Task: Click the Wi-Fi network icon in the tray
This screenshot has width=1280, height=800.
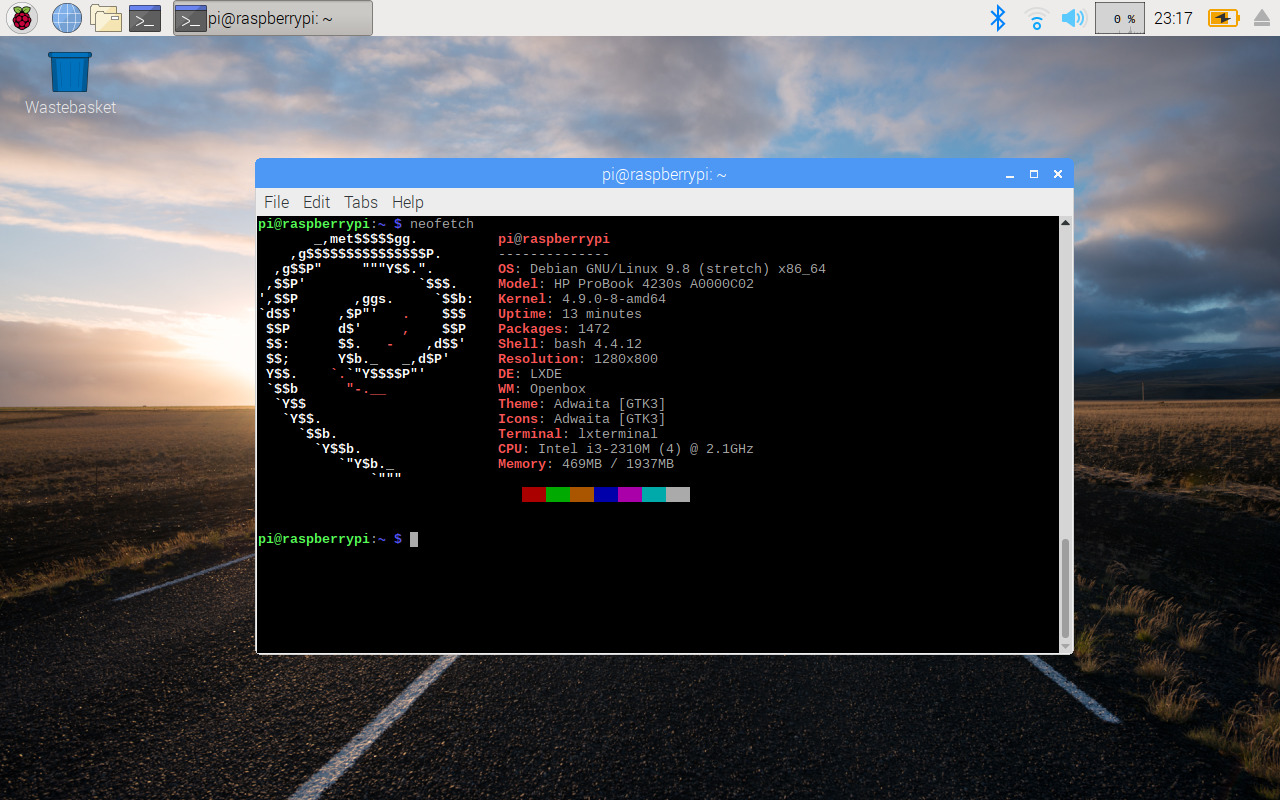Action: [x=1035, y=17]
